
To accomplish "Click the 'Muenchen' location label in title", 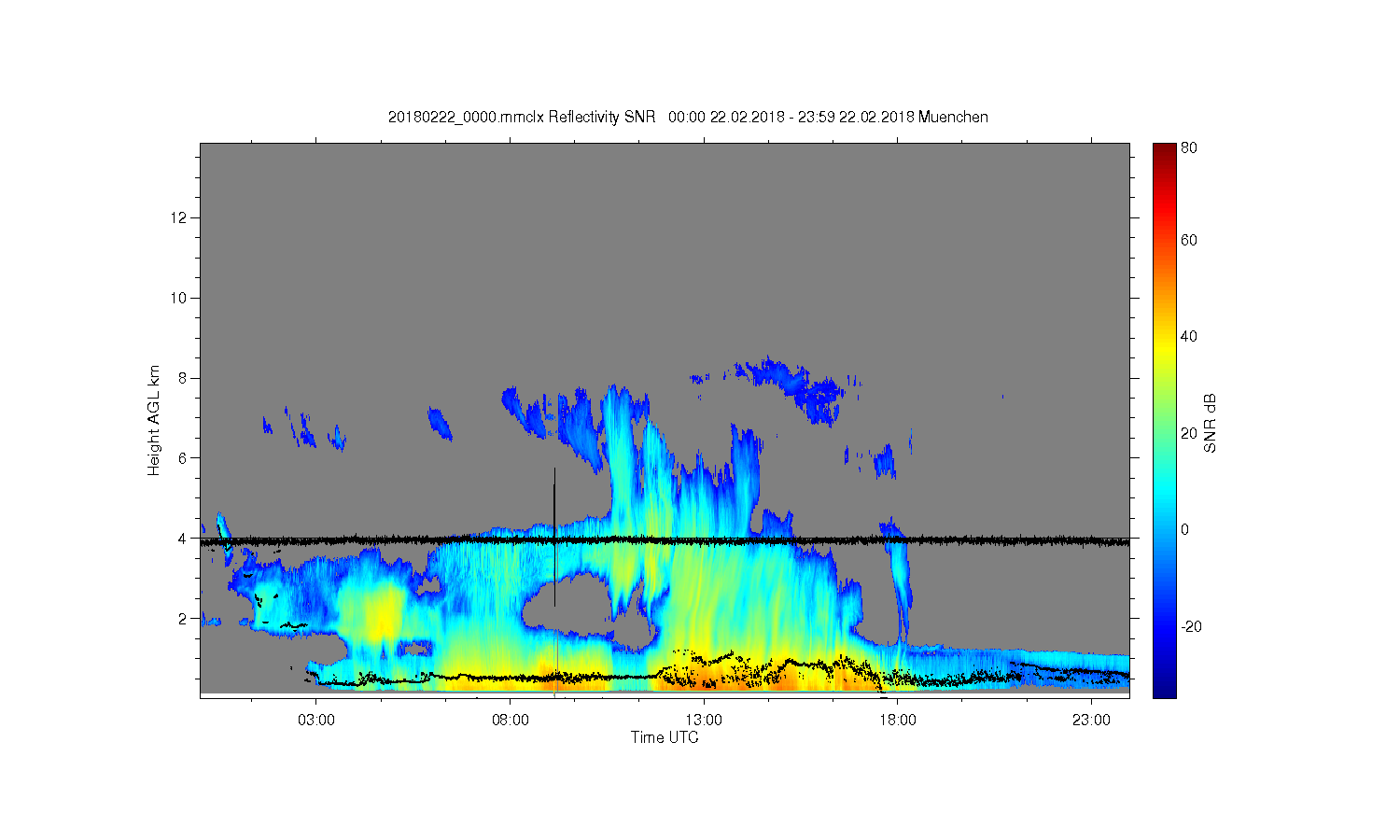I will pyautogui.click(x=953, y=117).
